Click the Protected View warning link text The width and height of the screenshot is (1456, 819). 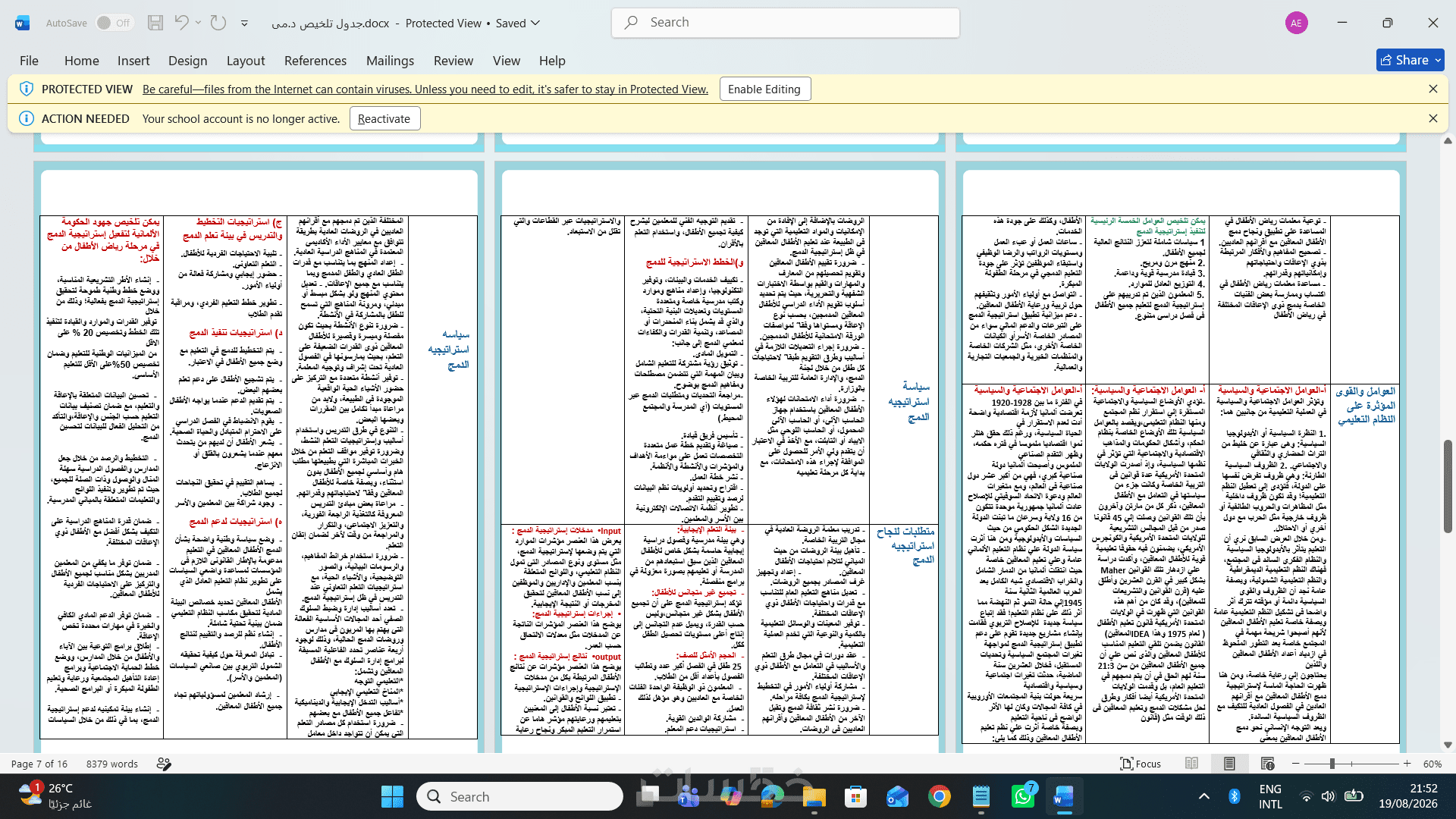425,89
